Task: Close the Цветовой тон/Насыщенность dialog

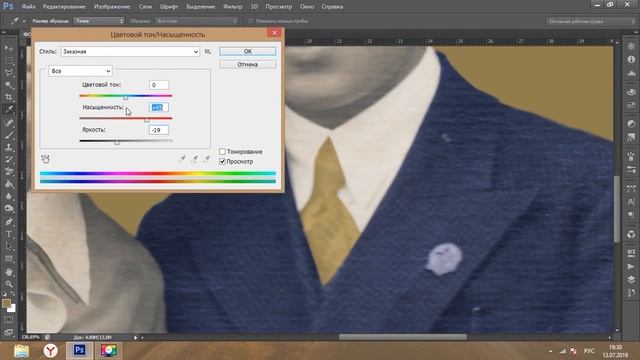Action: pos(274,33)
